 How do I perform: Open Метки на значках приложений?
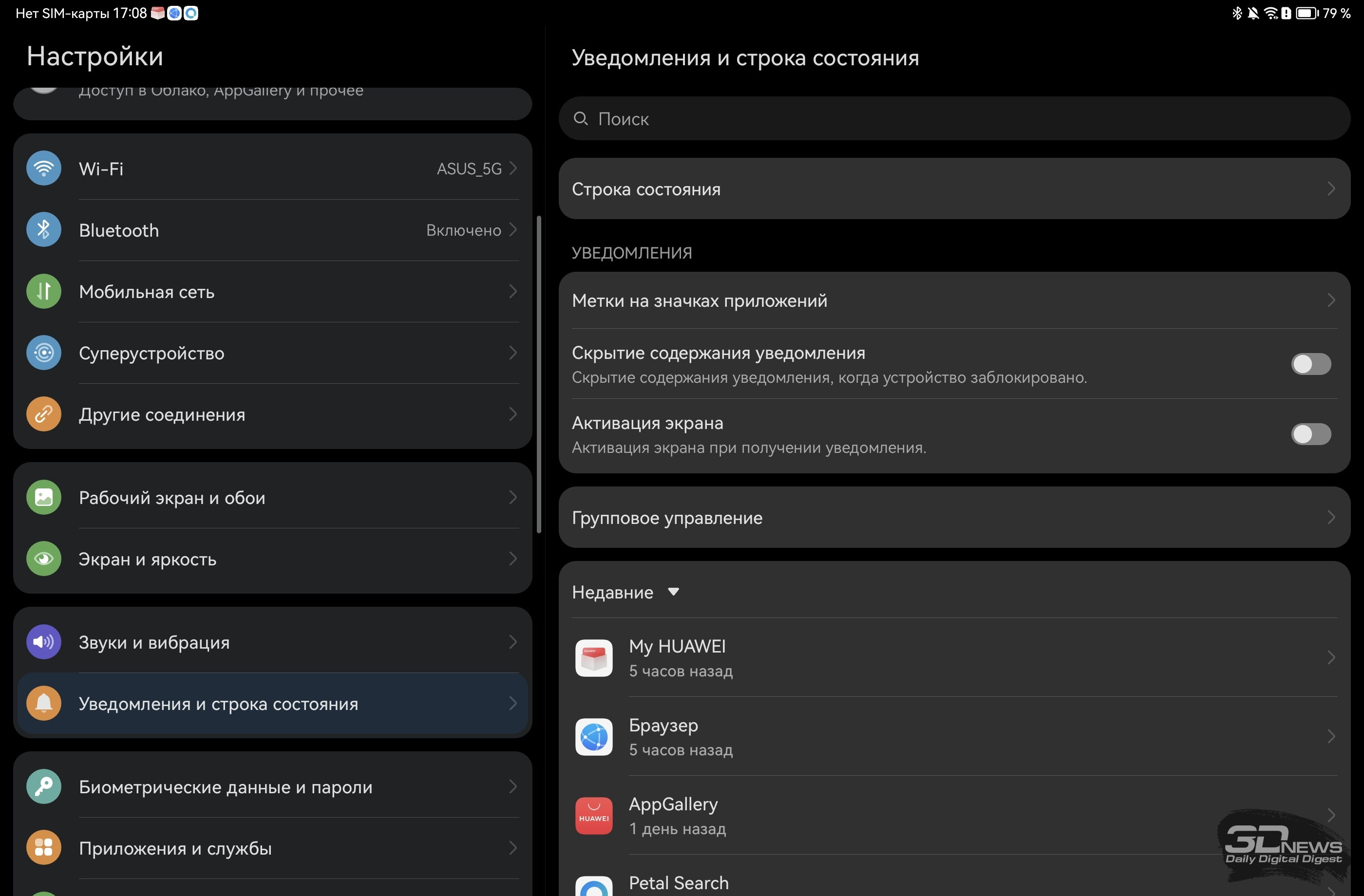954,300
